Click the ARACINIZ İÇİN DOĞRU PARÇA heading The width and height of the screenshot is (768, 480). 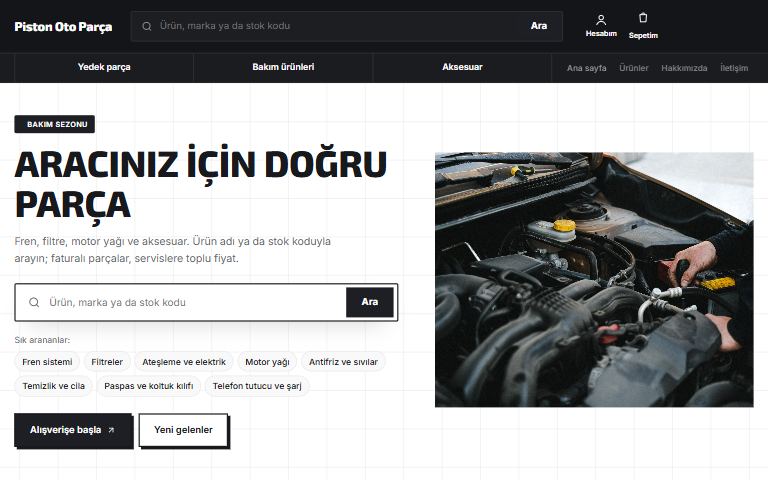(x=201, y=184)
